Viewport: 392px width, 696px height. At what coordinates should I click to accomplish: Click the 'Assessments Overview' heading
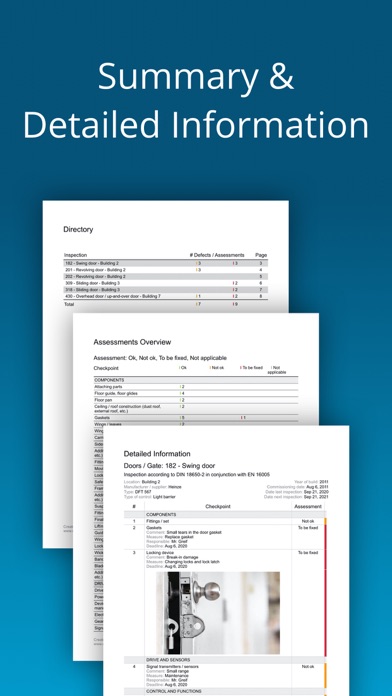pos(132,342)
